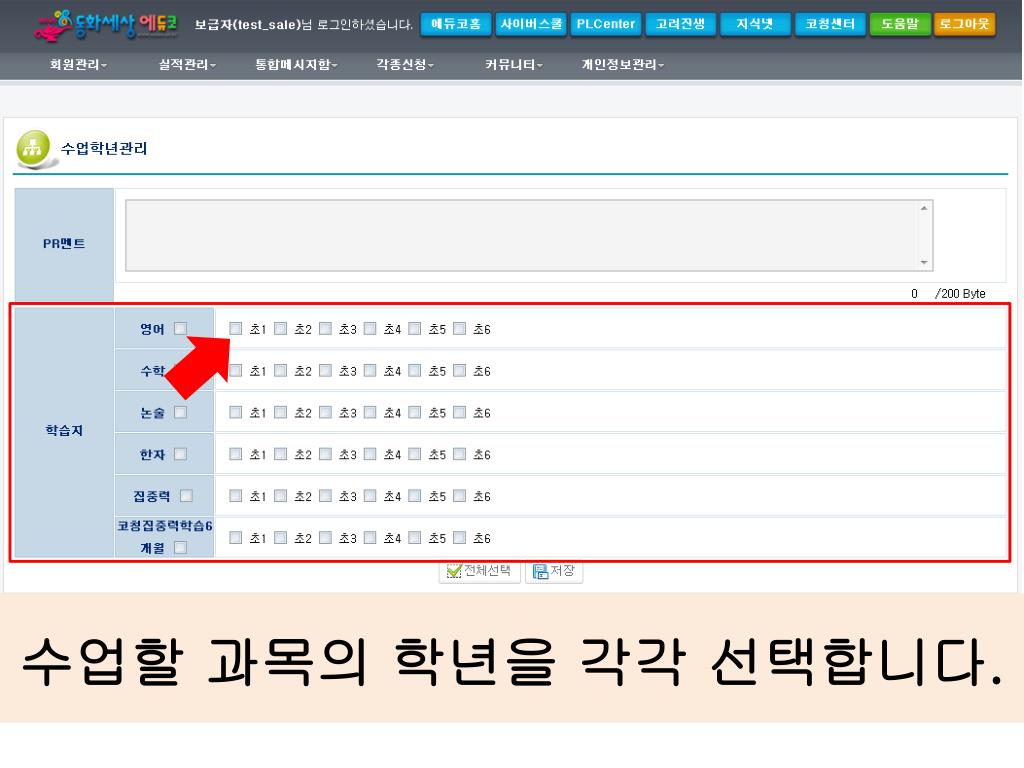This screenshot has width=1024, height=768.
Task: Check the 집중력 subject checkbox
Action: pyautogui.click(x=186, y=496)
